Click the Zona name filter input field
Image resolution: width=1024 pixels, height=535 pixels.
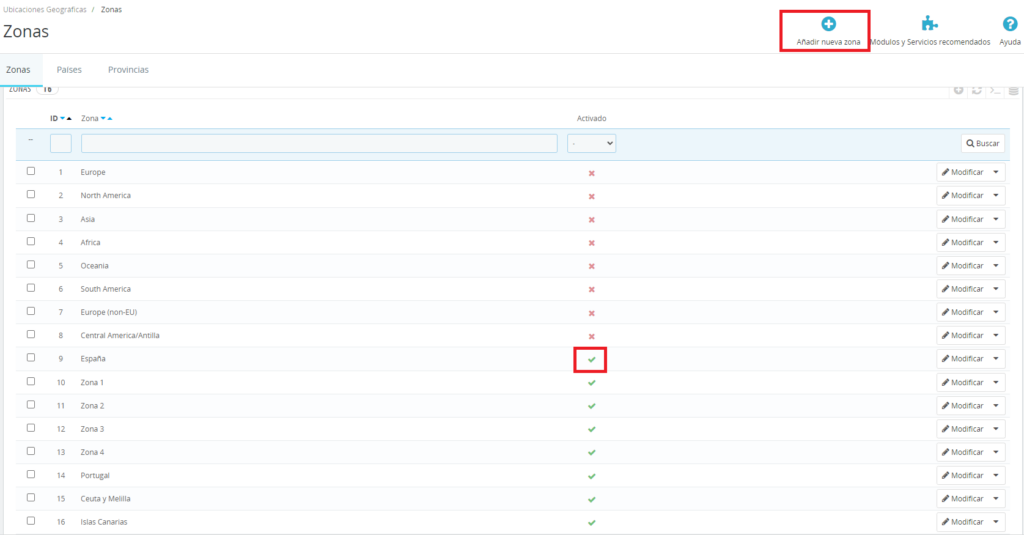[x=319, y=143]
